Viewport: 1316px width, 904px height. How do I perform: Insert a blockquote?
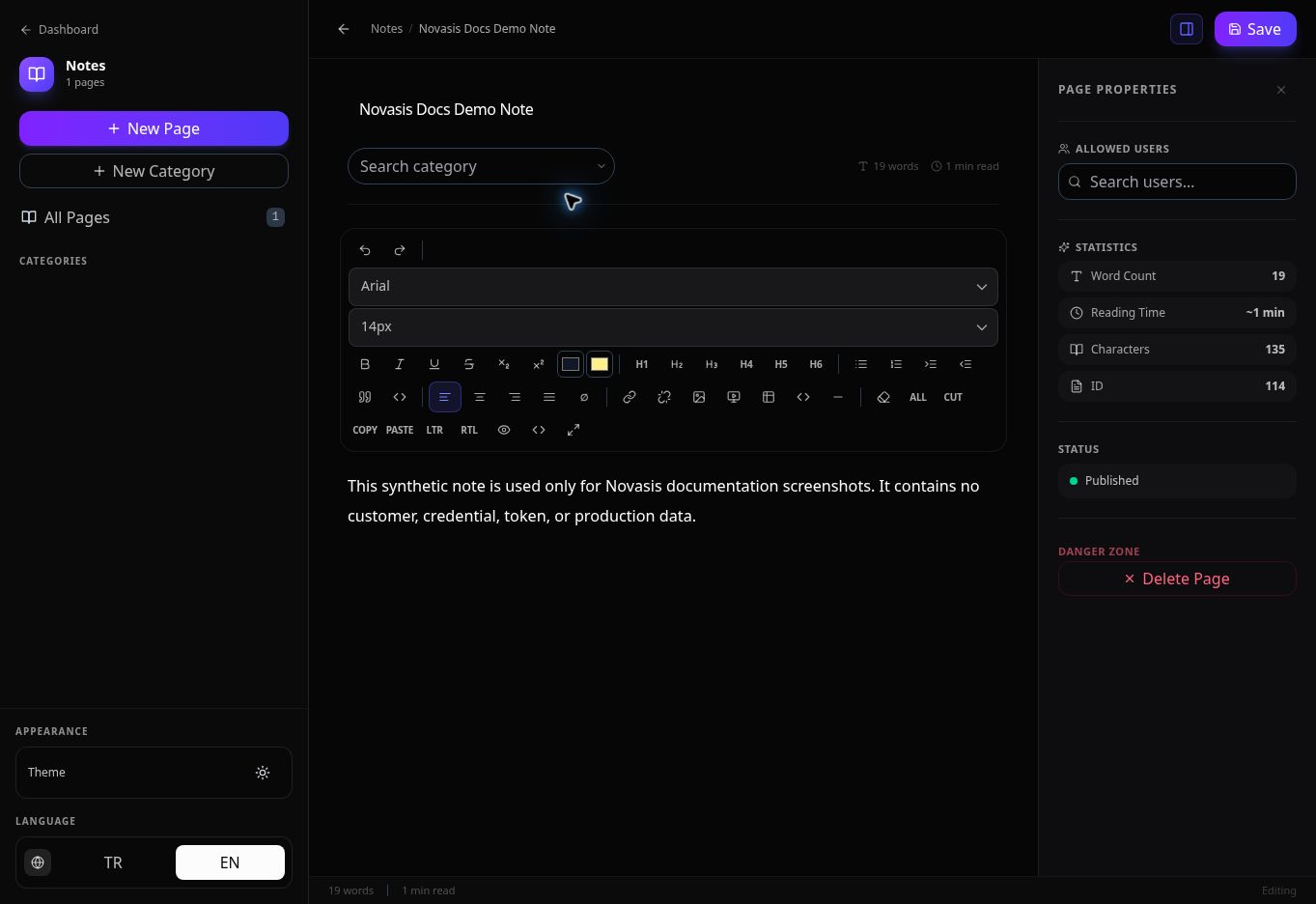[x=365, y=397]
